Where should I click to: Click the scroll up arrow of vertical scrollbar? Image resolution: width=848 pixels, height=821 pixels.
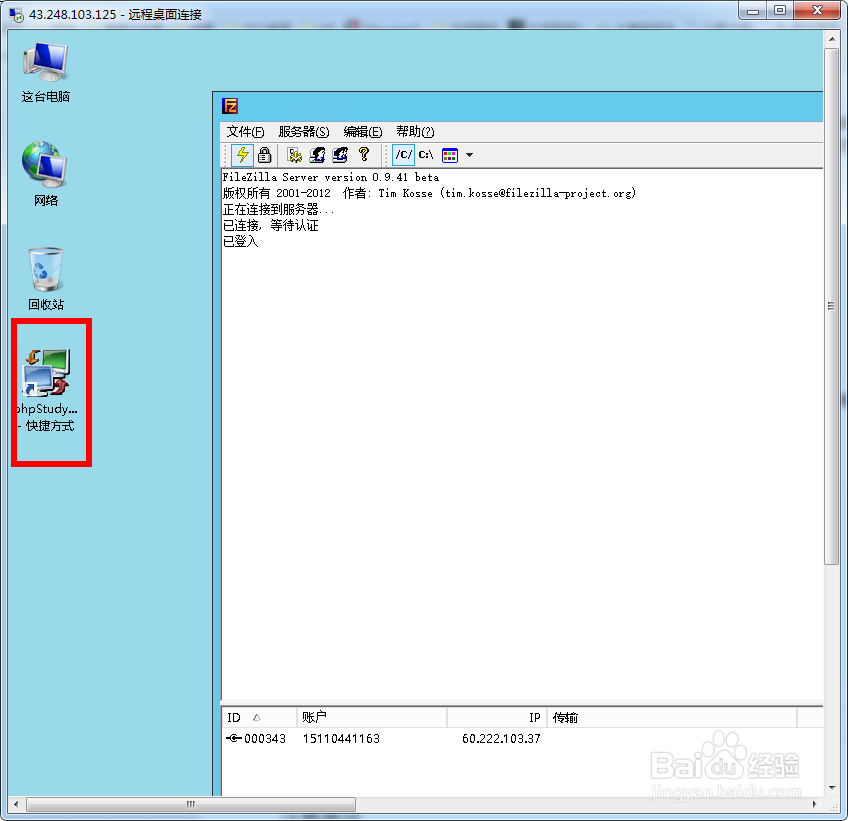pos(831,39)
